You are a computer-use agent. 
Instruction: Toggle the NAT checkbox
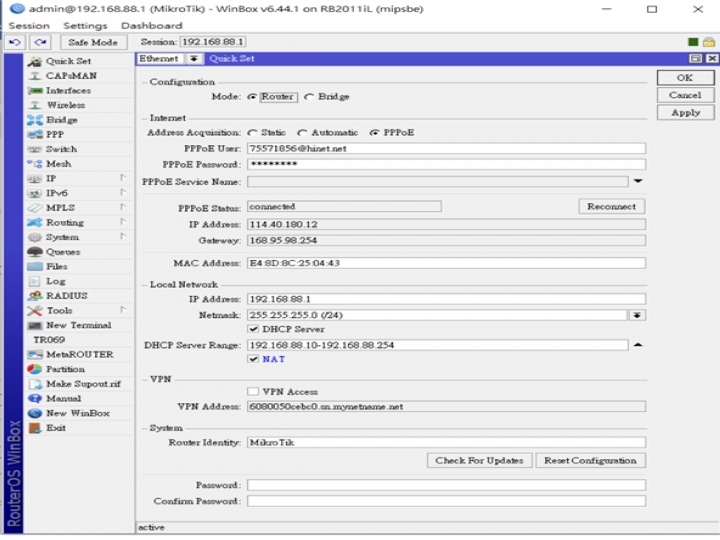point(253,359)
